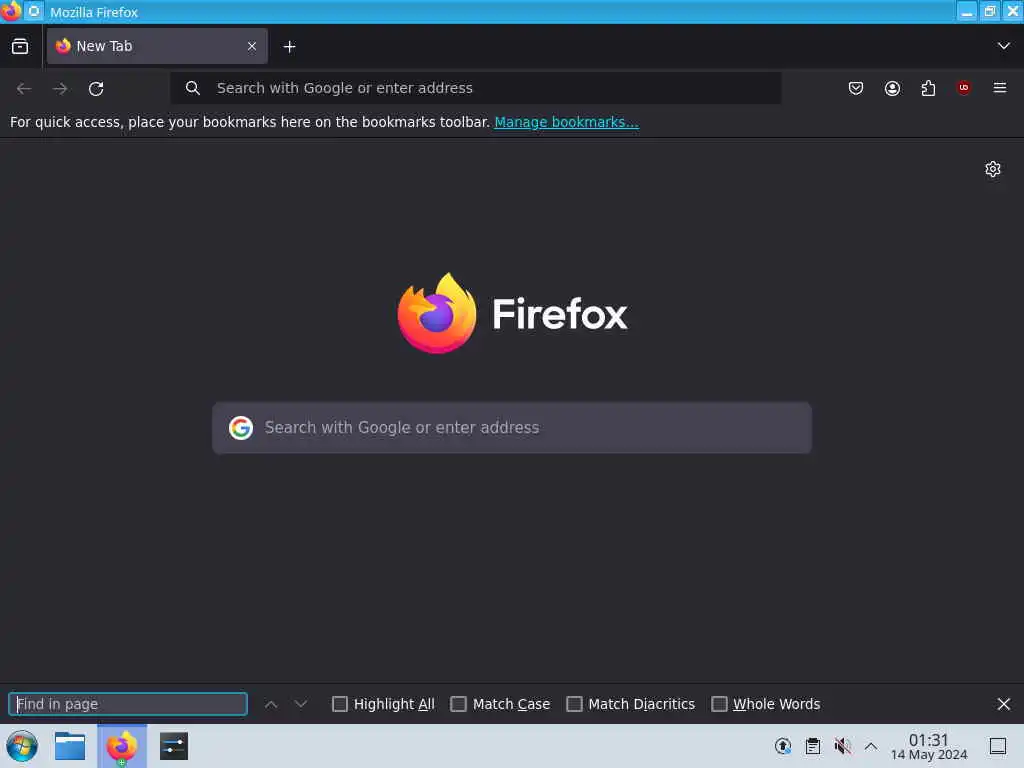Image resolution: width=1024 pixels, height=768 pixels.
Task: Enable the Whole Words checkbox
Action: click(x=719, y=704)
